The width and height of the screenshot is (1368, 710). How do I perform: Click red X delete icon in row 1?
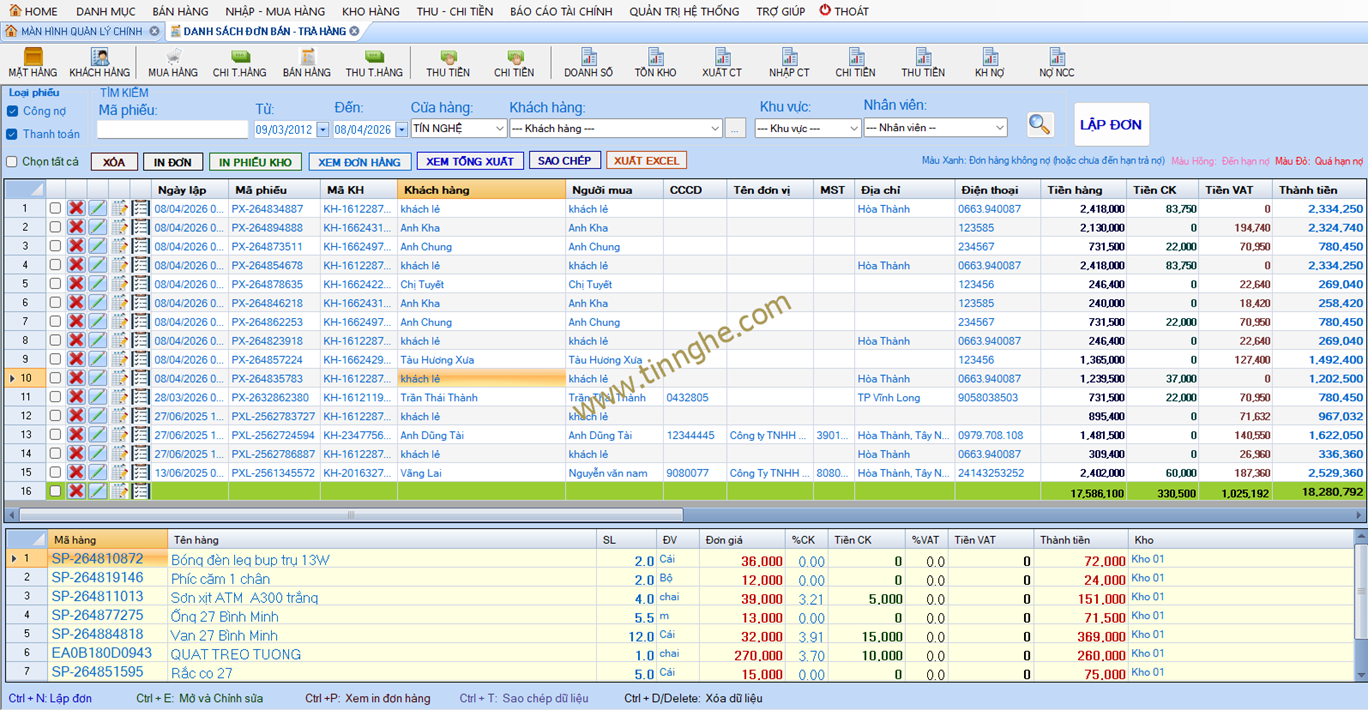[76, 209]
